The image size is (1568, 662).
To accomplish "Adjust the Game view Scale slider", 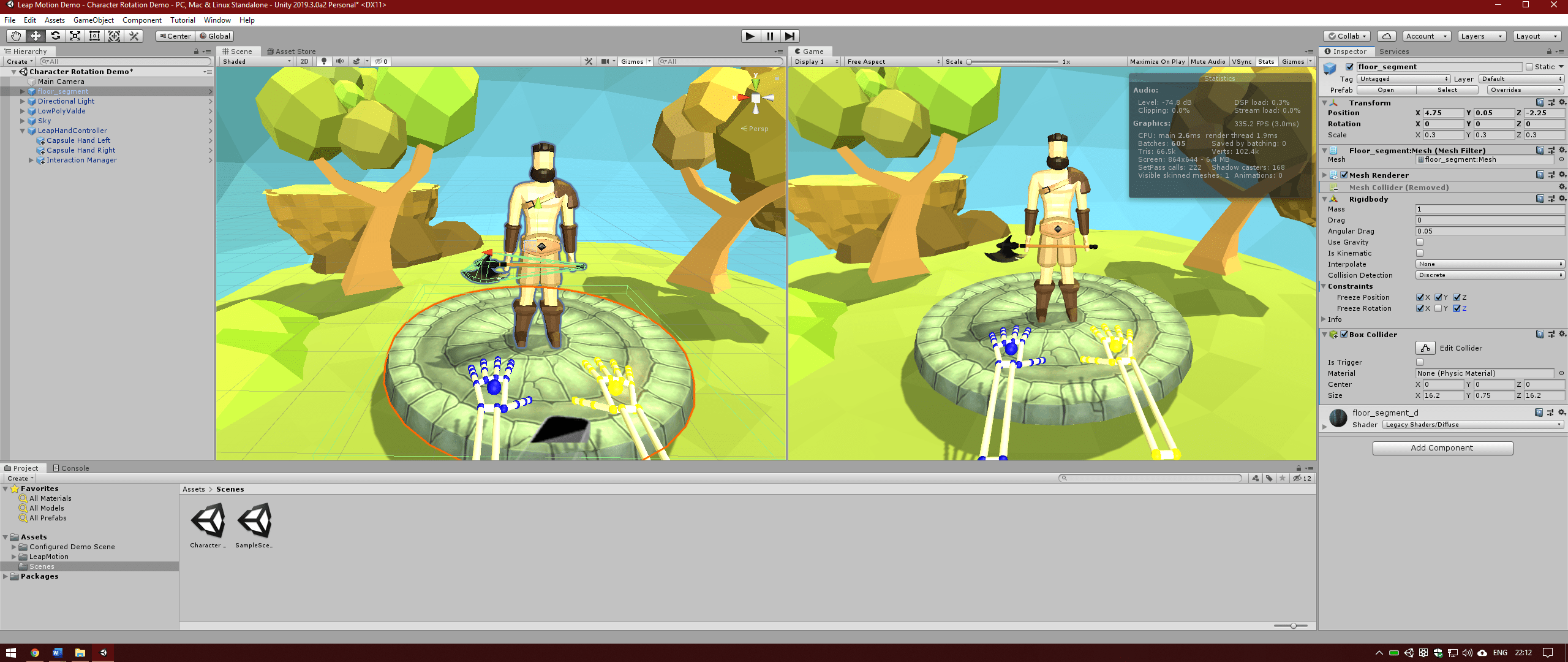I will 1013,61.
